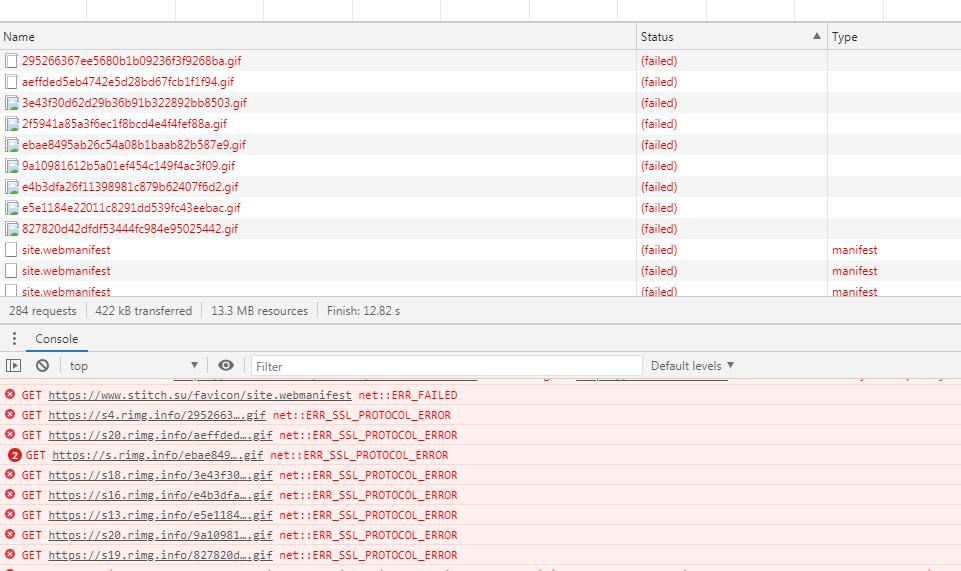Click the red error icon beside site.webmanifest error
This screenshot has height=571, width=961.
click(x=11, y=395)
